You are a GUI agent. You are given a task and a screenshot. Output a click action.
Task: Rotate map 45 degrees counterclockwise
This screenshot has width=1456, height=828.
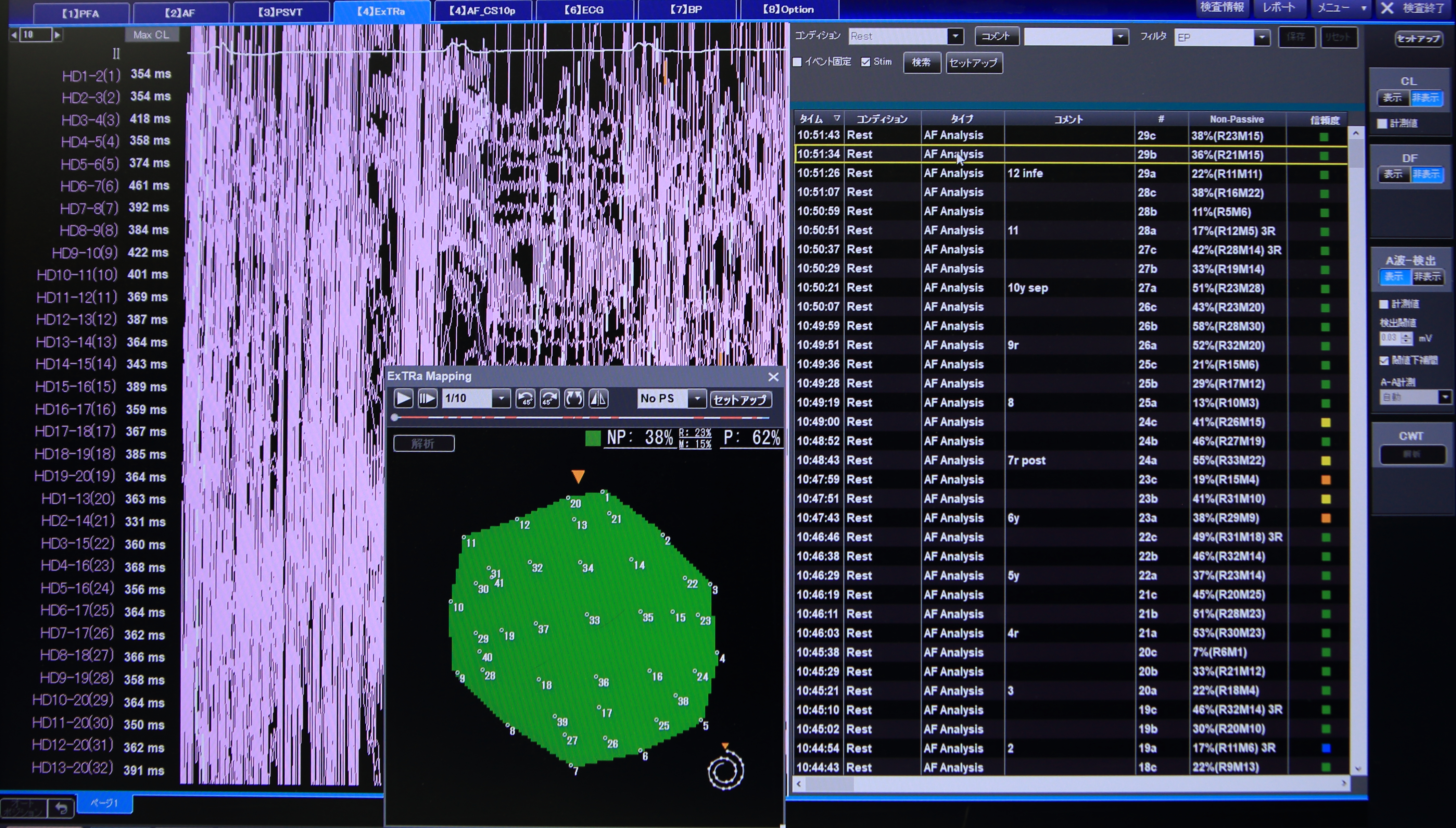pyautogui.click(x=525, y=399)
